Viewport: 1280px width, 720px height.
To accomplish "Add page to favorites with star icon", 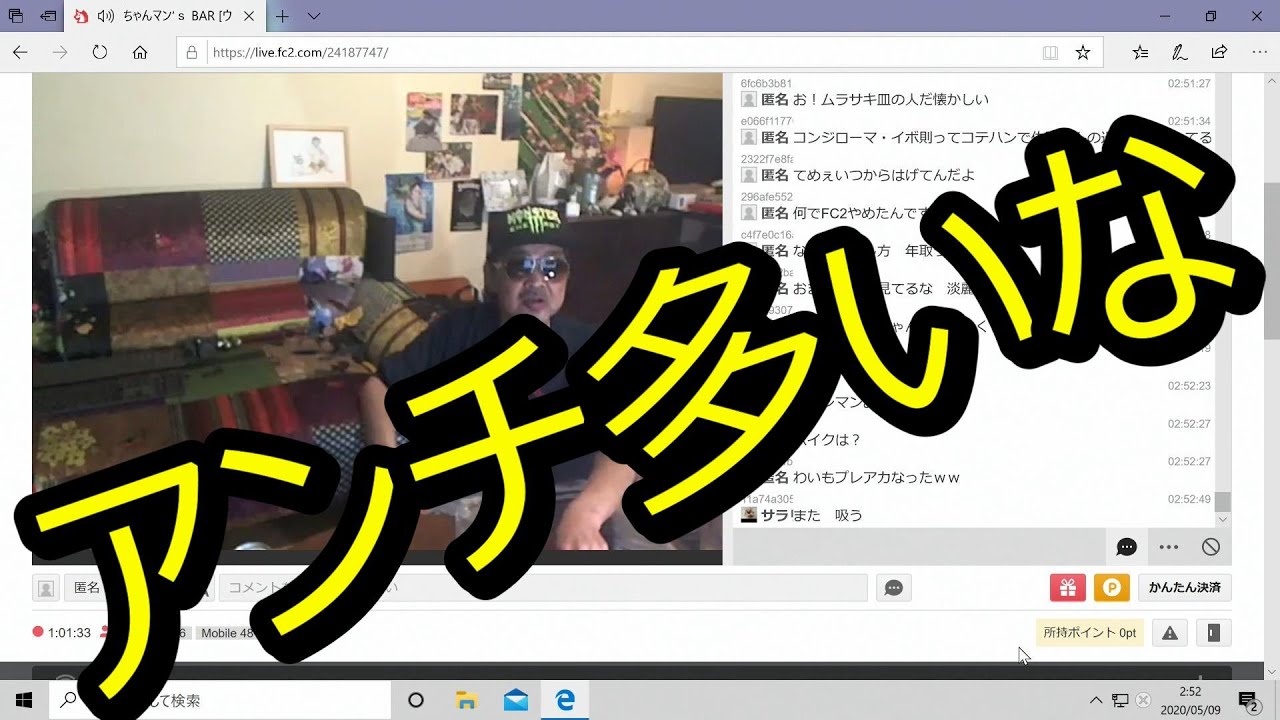I will tap(1082, 52).
